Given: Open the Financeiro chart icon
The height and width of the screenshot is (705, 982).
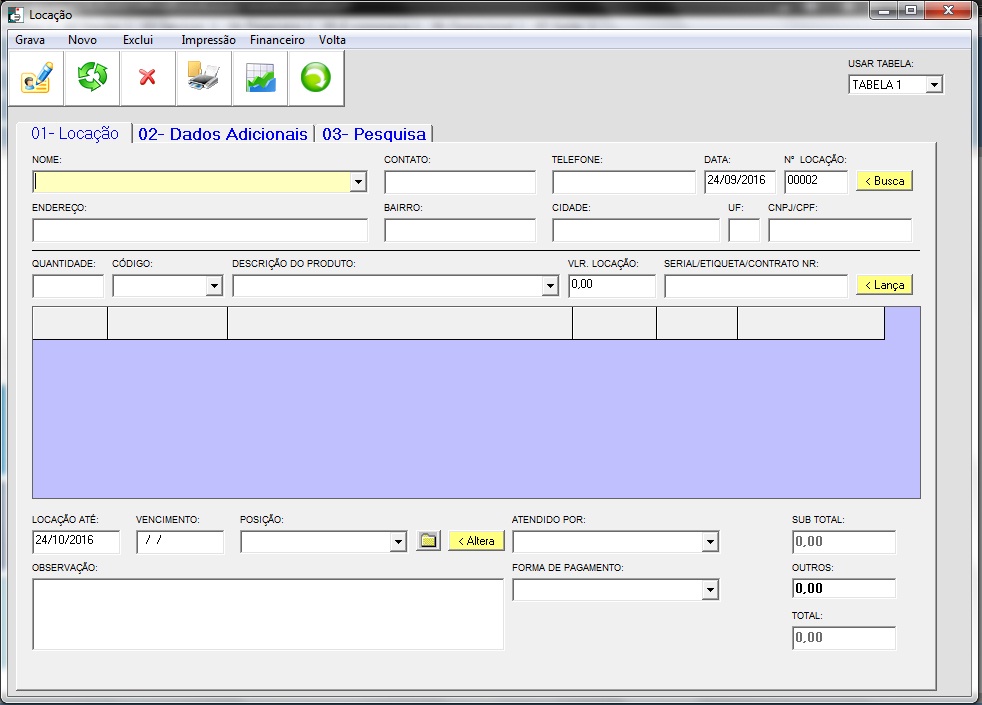Looking at the screenshot, I should coord(260,77).
